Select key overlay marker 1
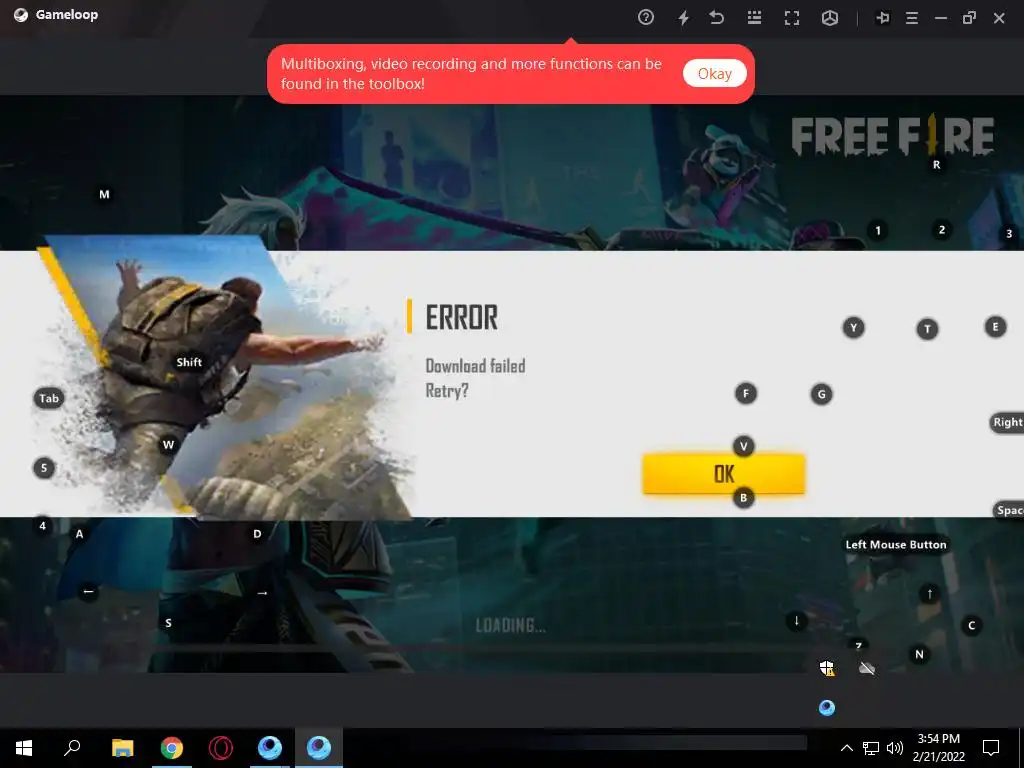This screenshot has width=1024, height=768. point(878,231)
